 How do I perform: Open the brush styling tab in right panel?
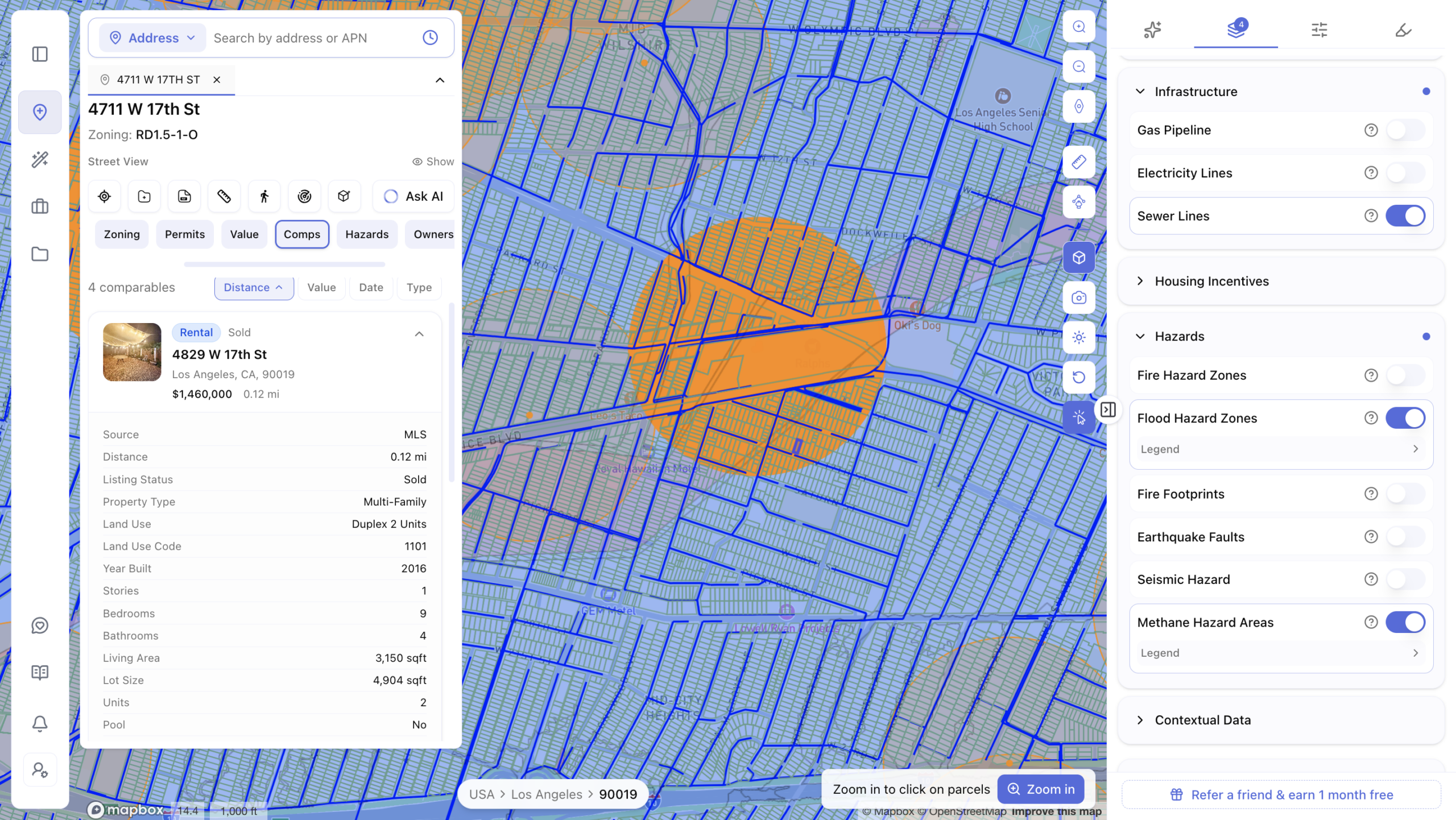[x=1403, y=29]
